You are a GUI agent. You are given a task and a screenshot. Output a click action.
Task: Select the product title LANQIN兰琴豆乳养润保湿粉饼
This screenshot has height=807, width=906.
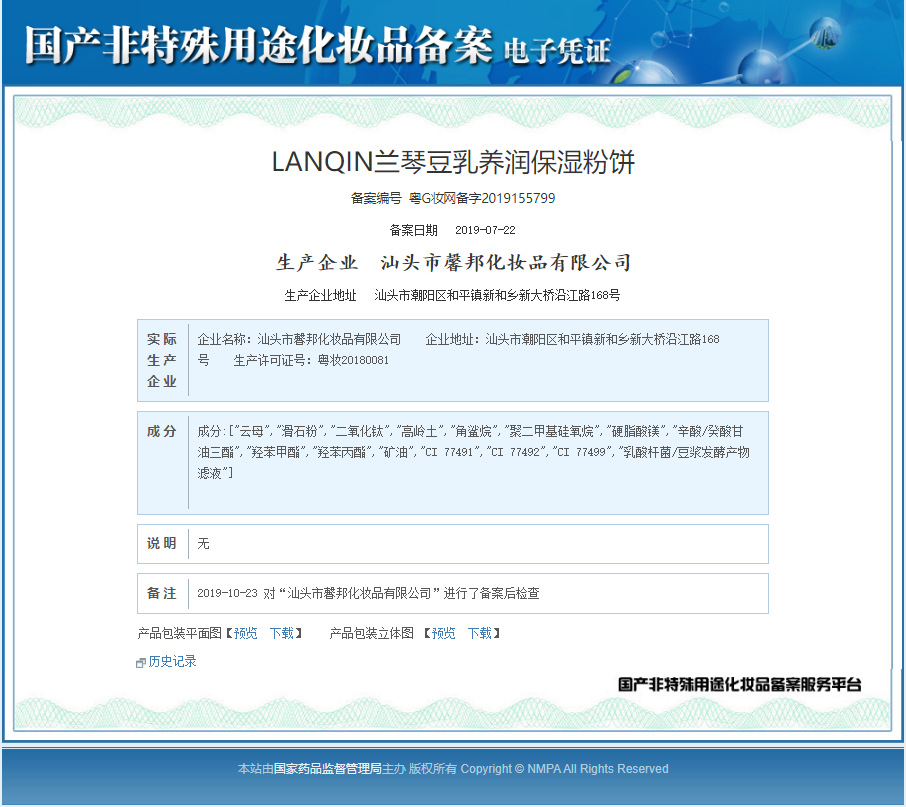click(x=453, y=162)
